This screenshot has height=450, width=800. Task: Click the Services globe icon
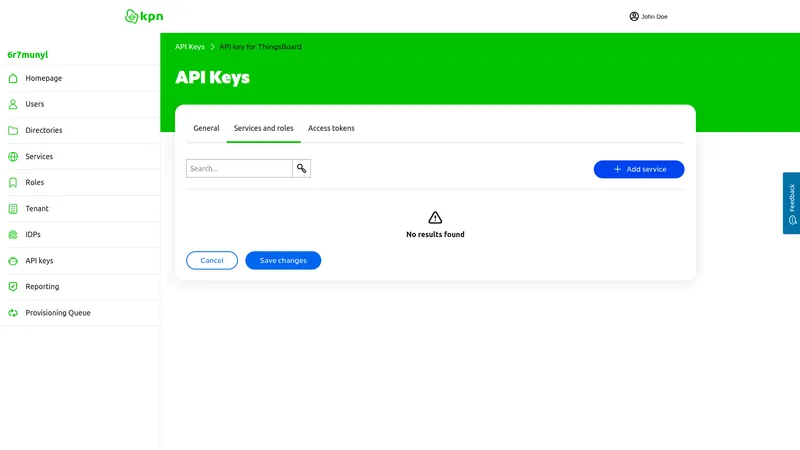coord(13,157)
